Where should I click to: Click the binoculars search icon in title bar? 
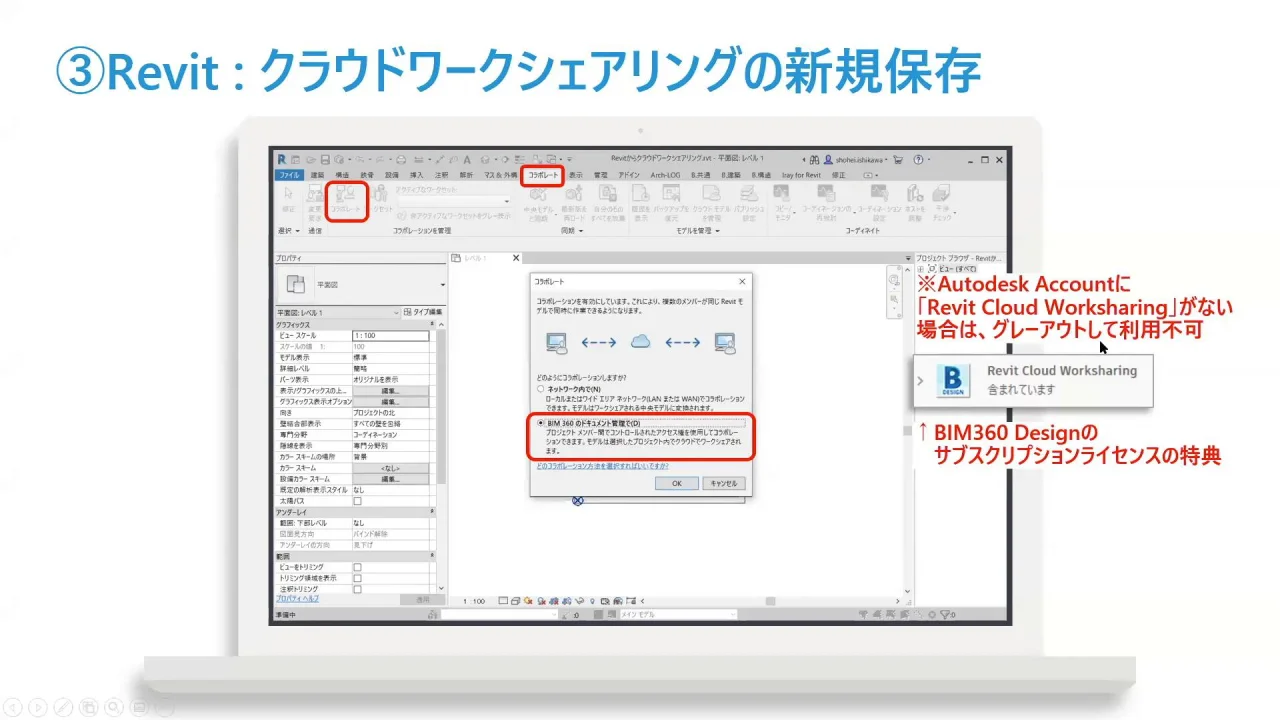814,160
